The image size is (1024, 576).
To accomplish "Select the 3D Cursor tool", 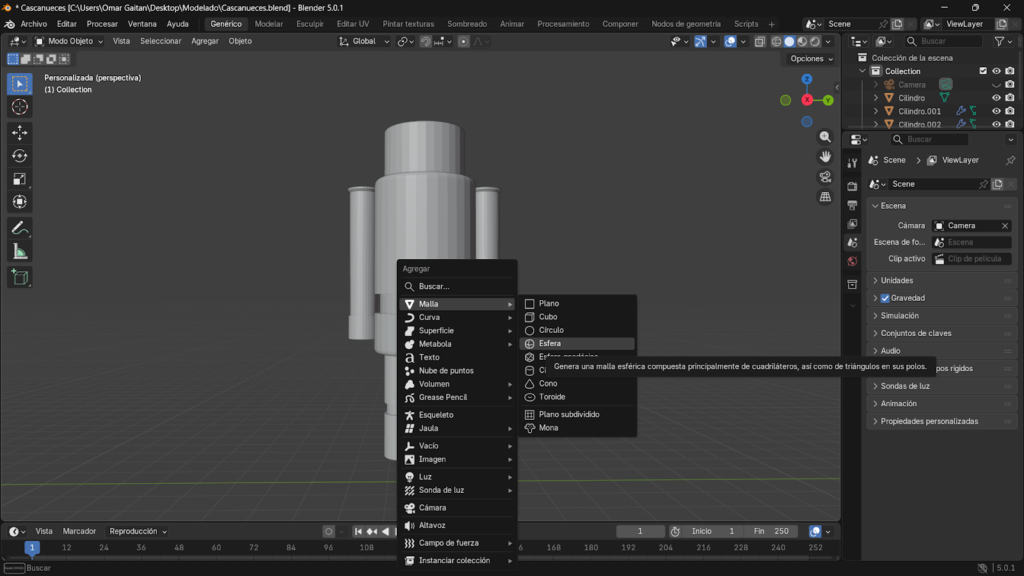I will point(20,107).
